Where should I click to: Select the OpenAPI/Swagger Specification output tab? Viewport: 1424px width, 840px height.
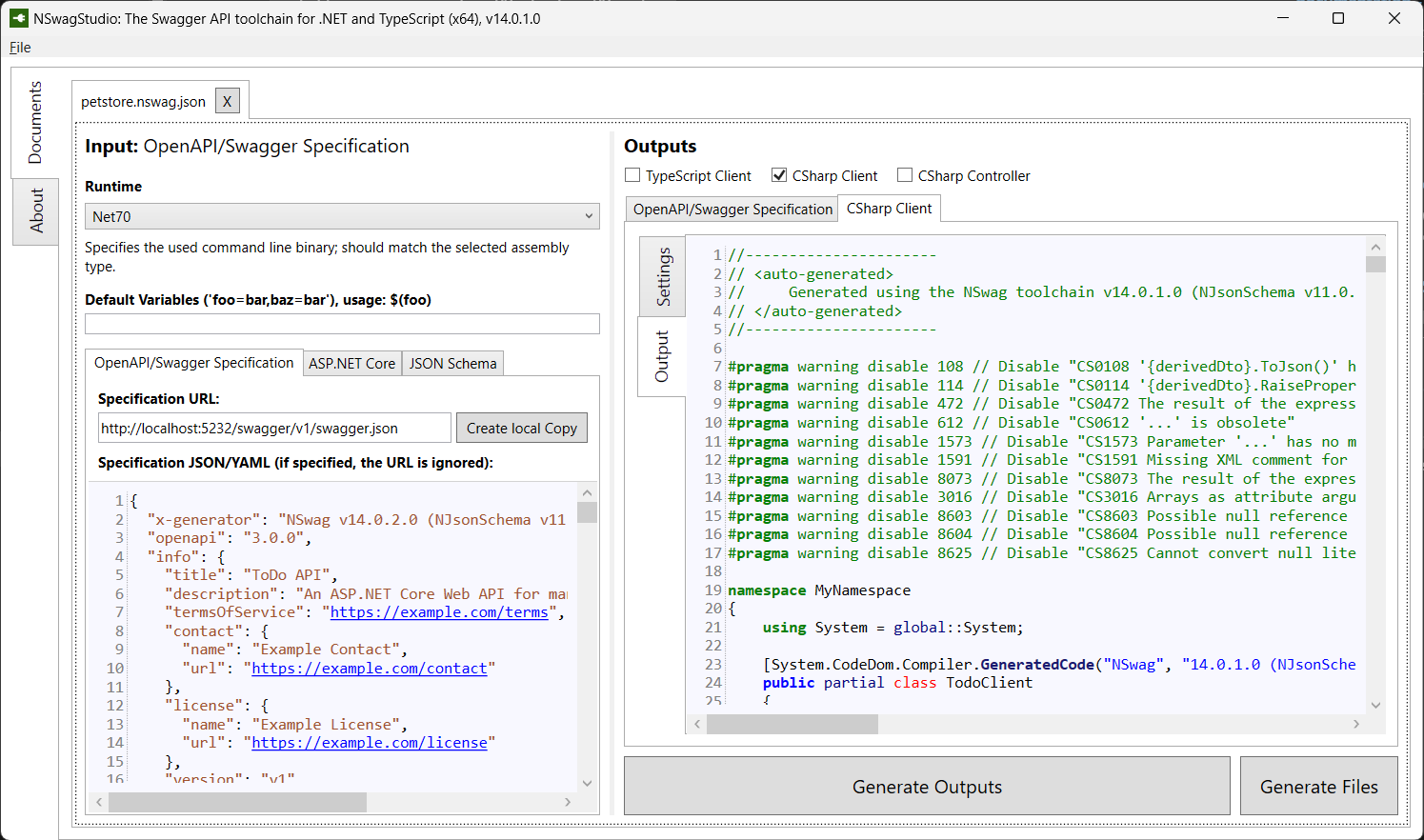(x=731, y=209)
